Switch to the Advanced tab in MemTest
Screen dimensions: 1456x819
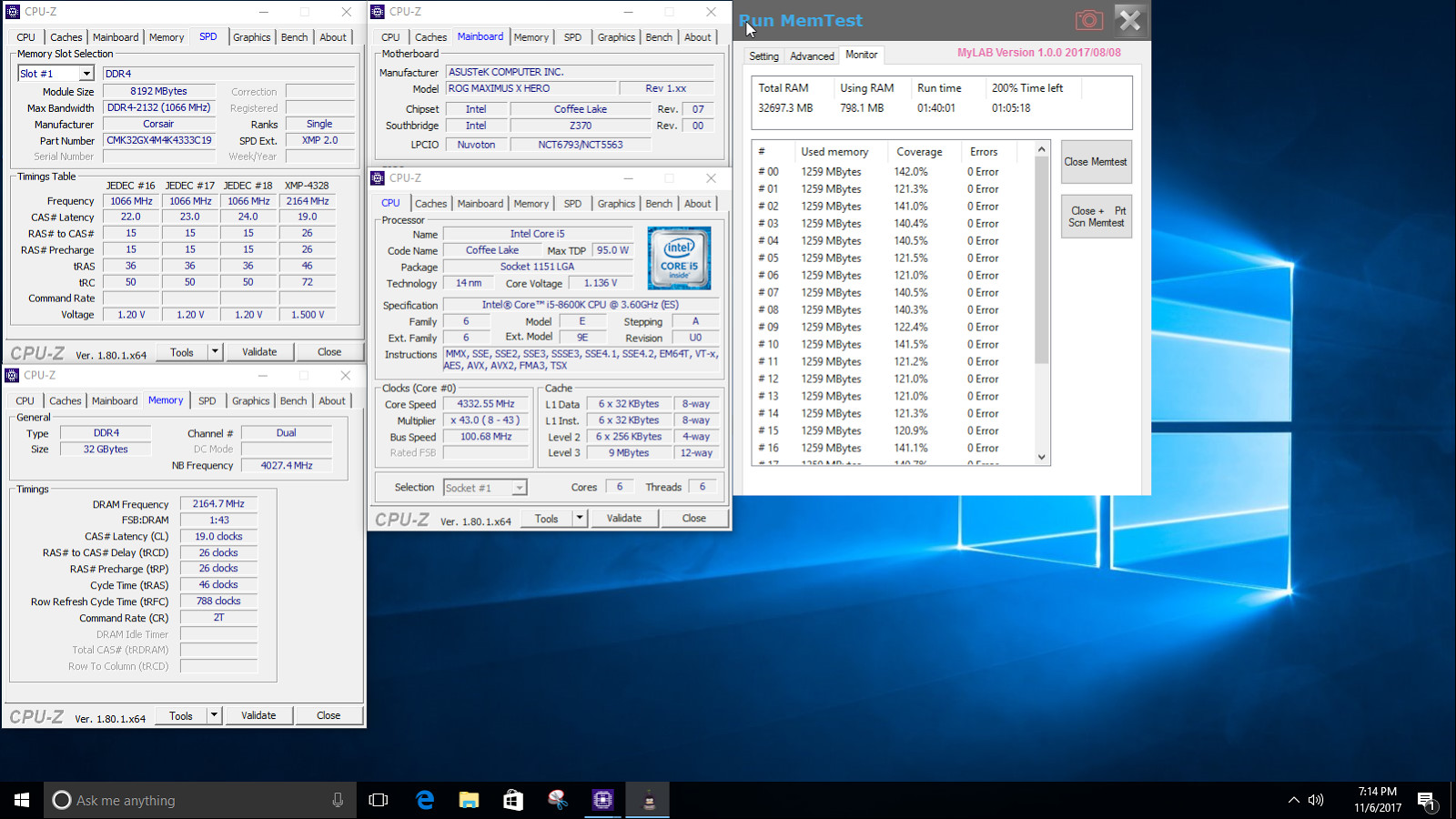point(812,56)
